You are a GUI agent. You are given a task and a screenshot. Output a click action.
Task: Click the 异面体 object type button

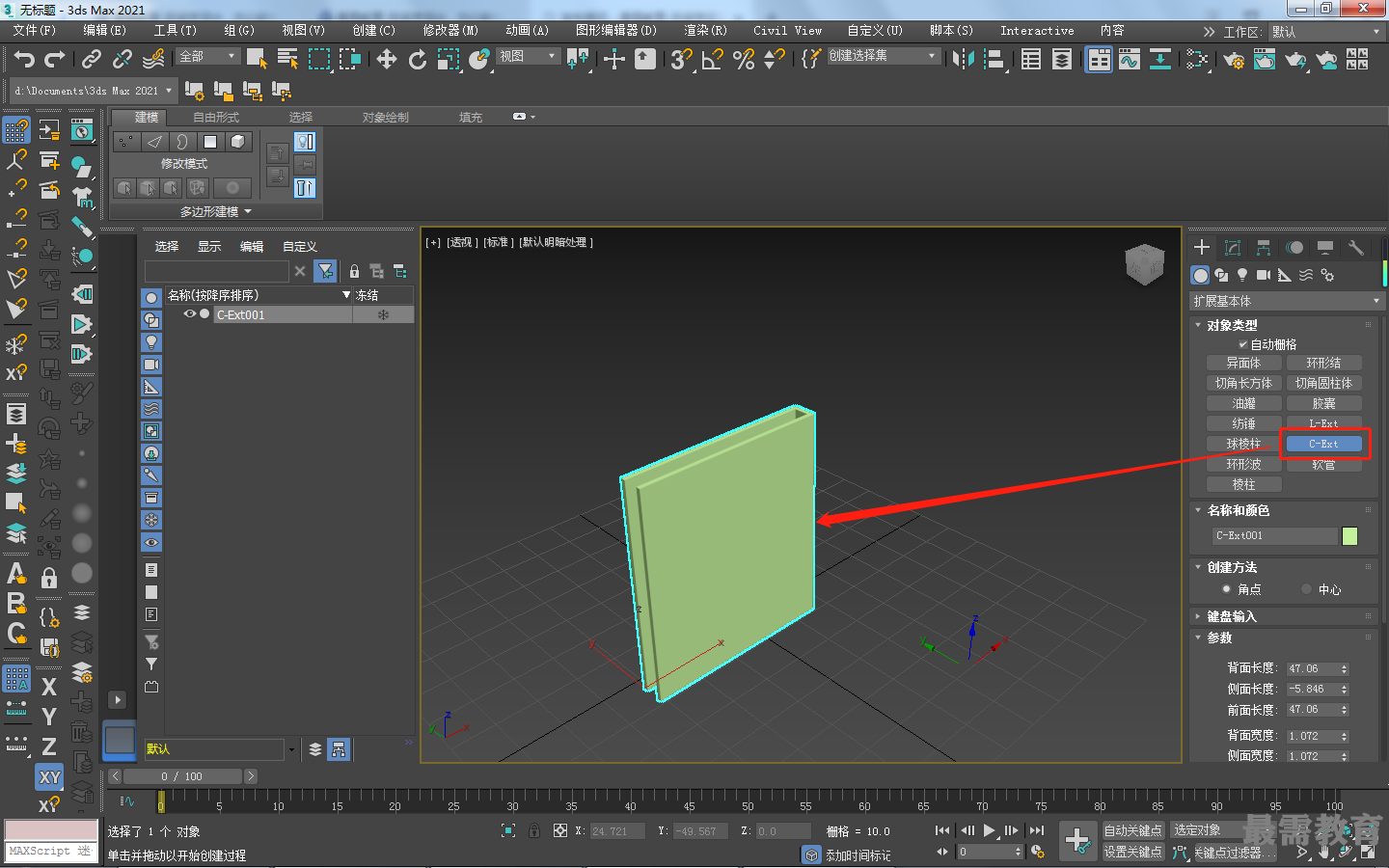pyautogui.click(x=1244, y=363)
